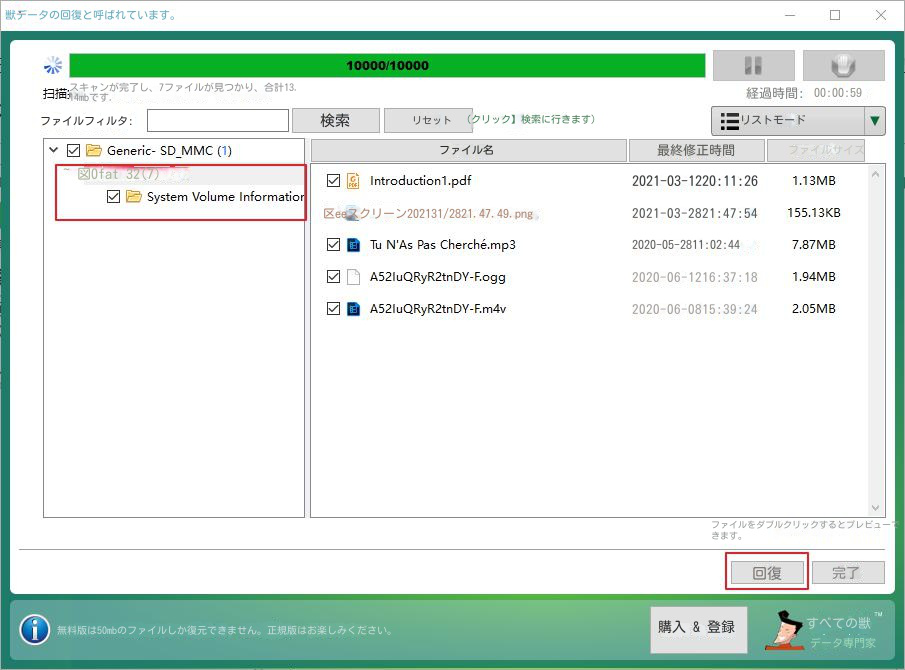905x670 pixels.
Task: Click the blue info icon in footer
Action: (35, 630)
